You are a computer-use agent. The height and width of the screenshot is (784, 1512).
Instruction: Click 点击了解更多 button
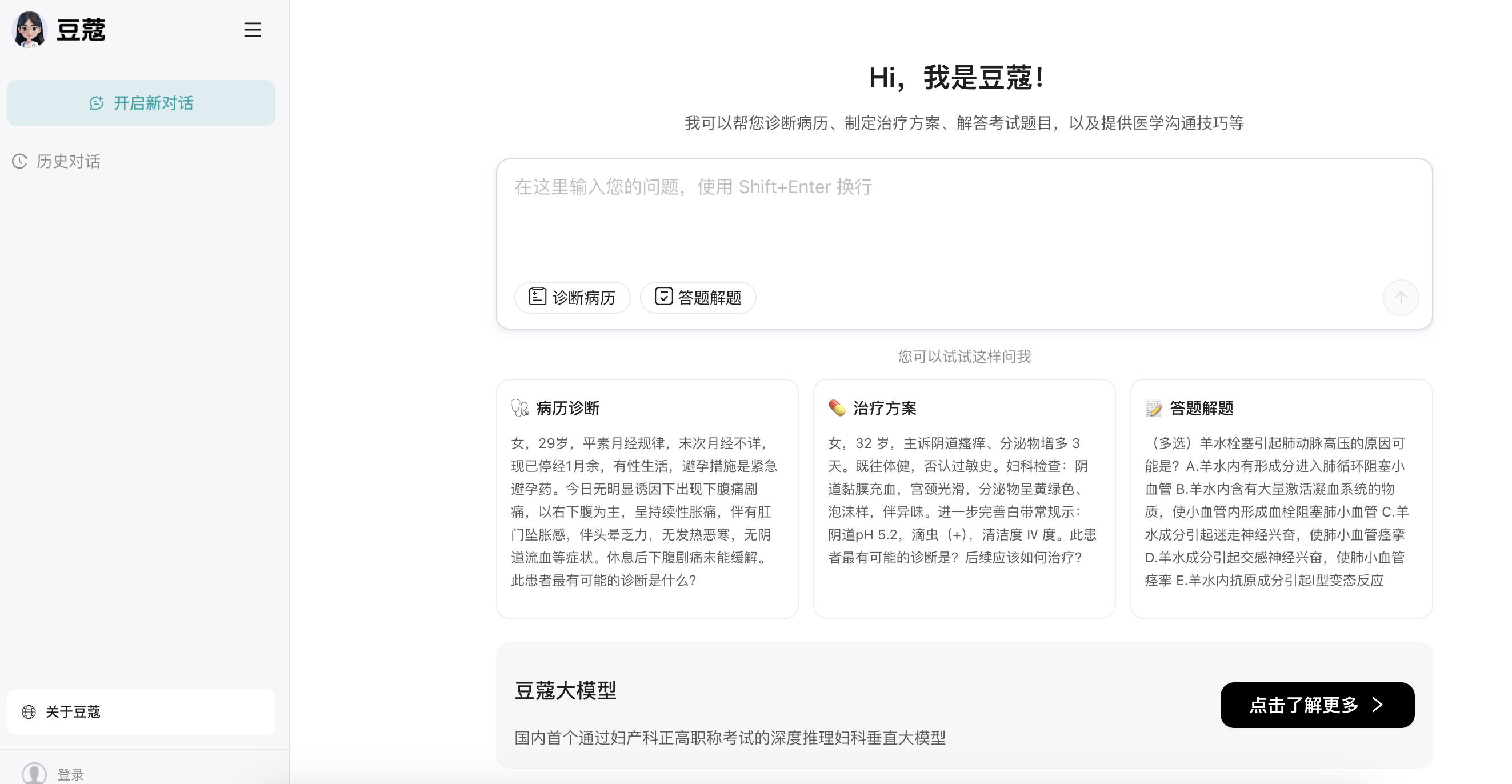tap(1317, 705)
